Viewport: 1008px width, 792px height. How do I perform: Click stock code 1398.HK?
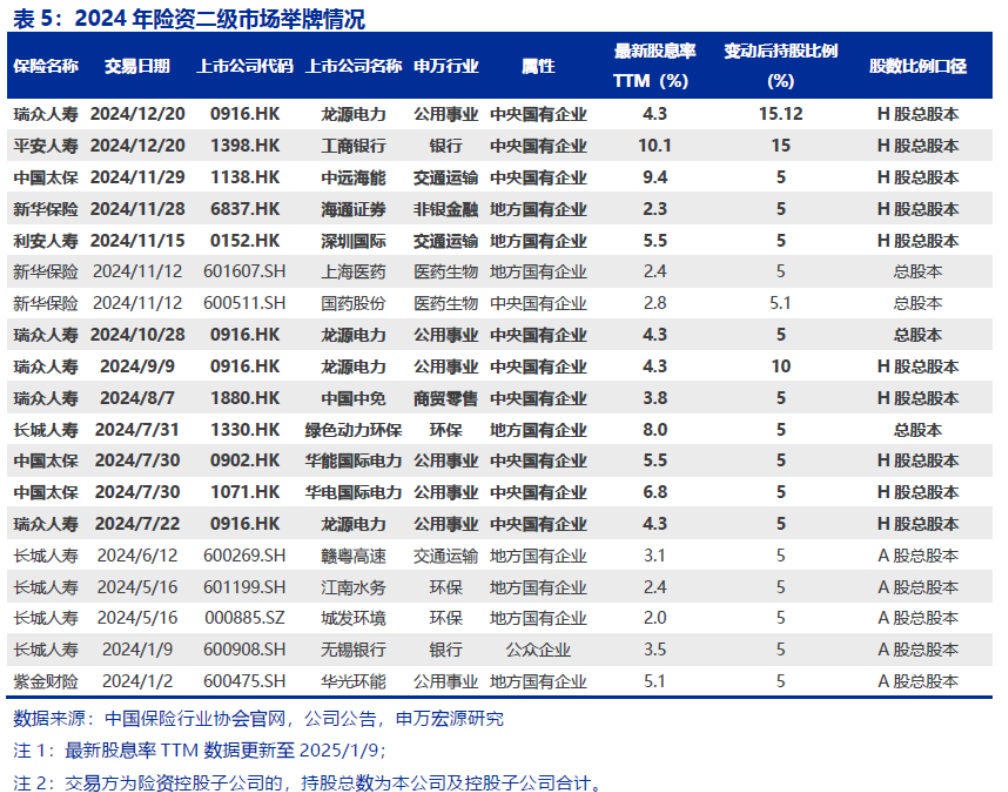tap(245, 146)
